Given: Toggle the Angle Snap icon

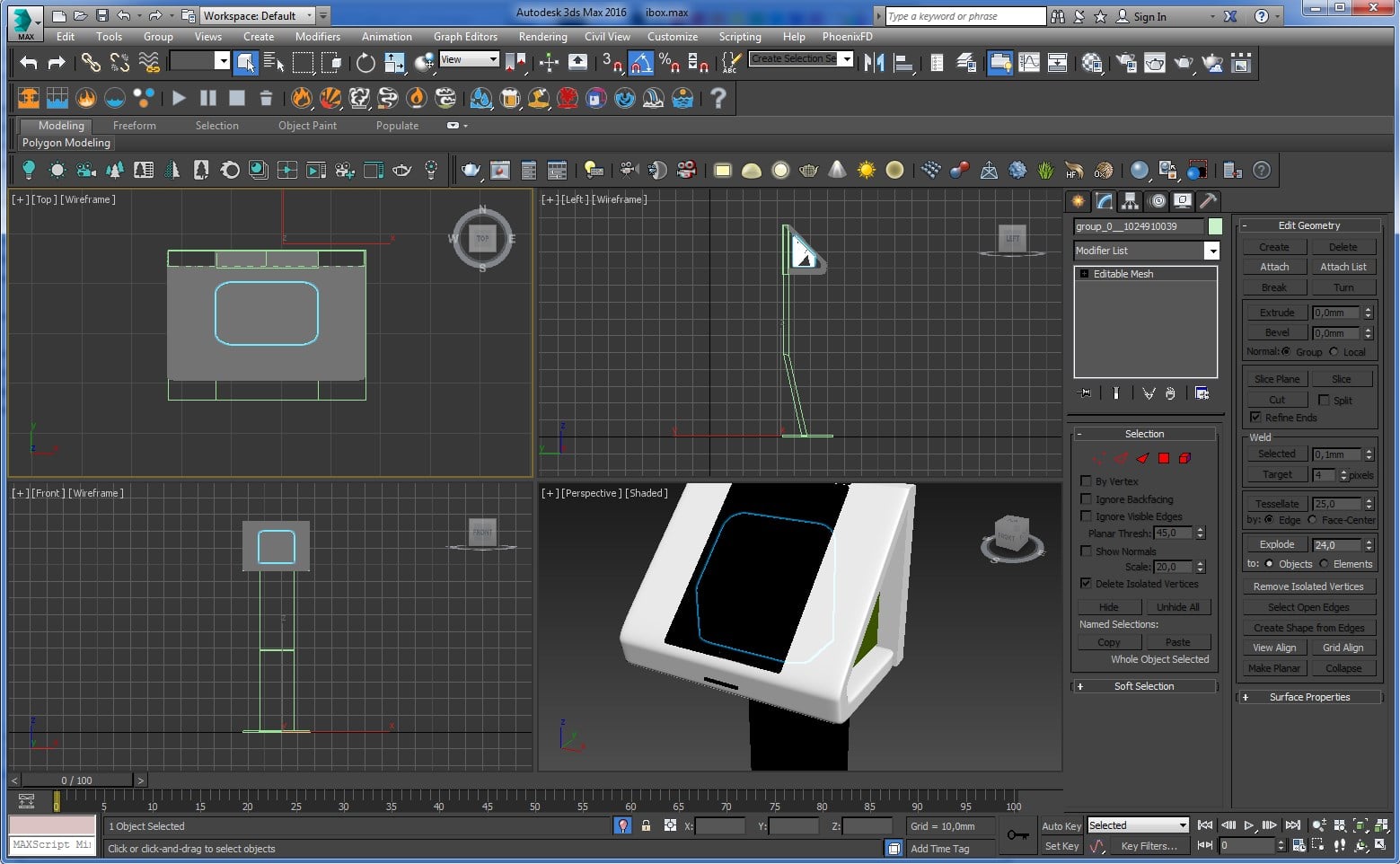Looking at the screenshot, I should point(640,63).
